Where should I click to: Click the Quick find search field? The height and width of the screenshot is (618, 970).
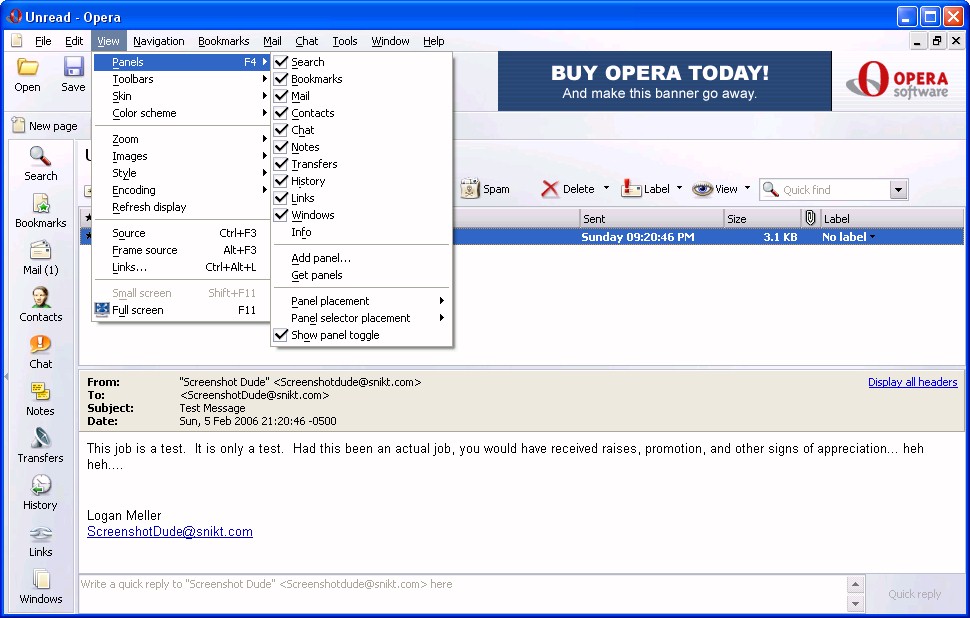click(x=835, y=189)
